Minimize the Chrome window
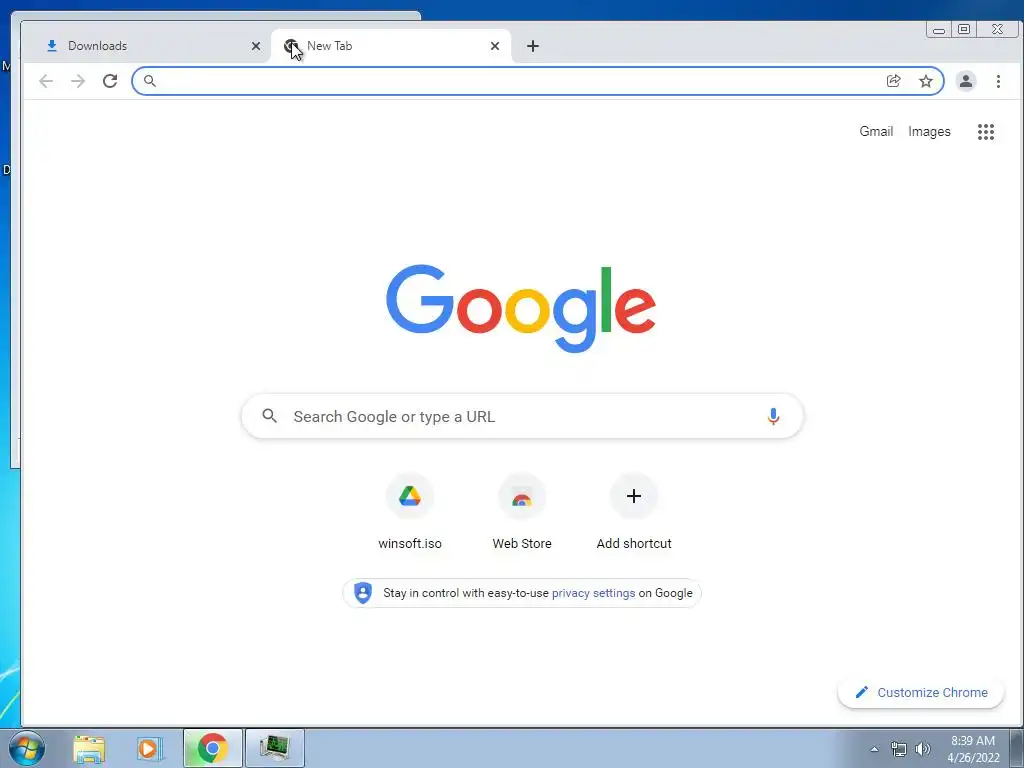Image resolution: width=1024 pixels, height=768 pixels. pyautogui.click(x=938, y=29)
